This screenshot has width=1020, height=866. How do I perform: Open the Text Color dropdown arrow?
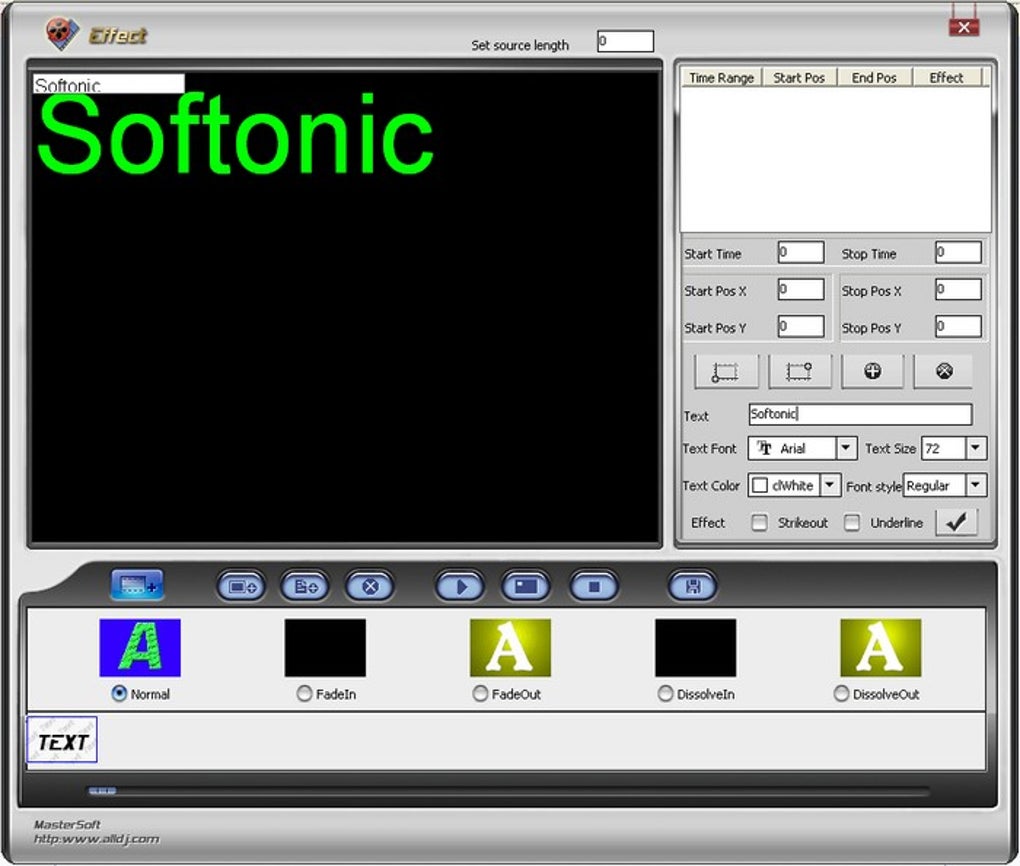[830, 485]
